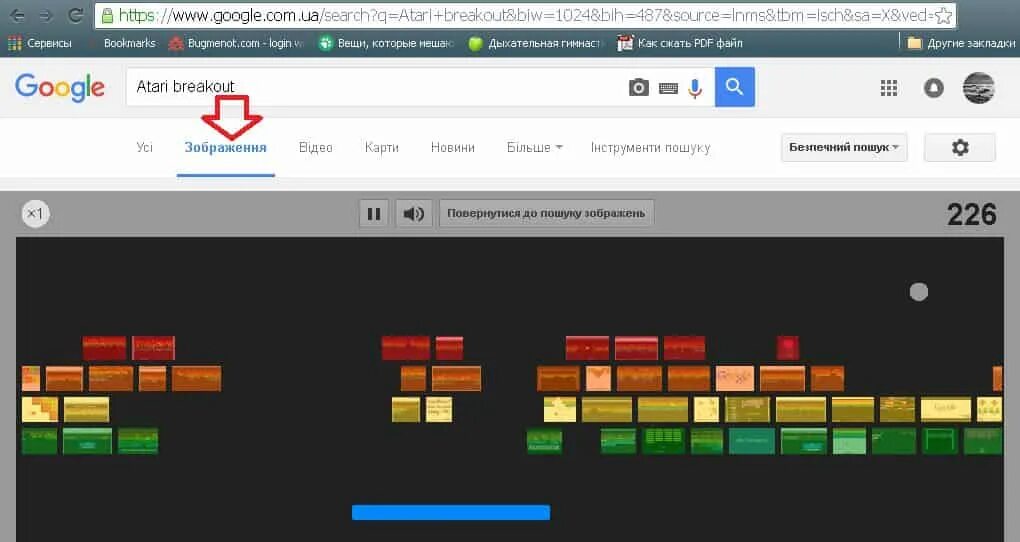
Task: Search by image with camera icon
Action: click(639, 87)
